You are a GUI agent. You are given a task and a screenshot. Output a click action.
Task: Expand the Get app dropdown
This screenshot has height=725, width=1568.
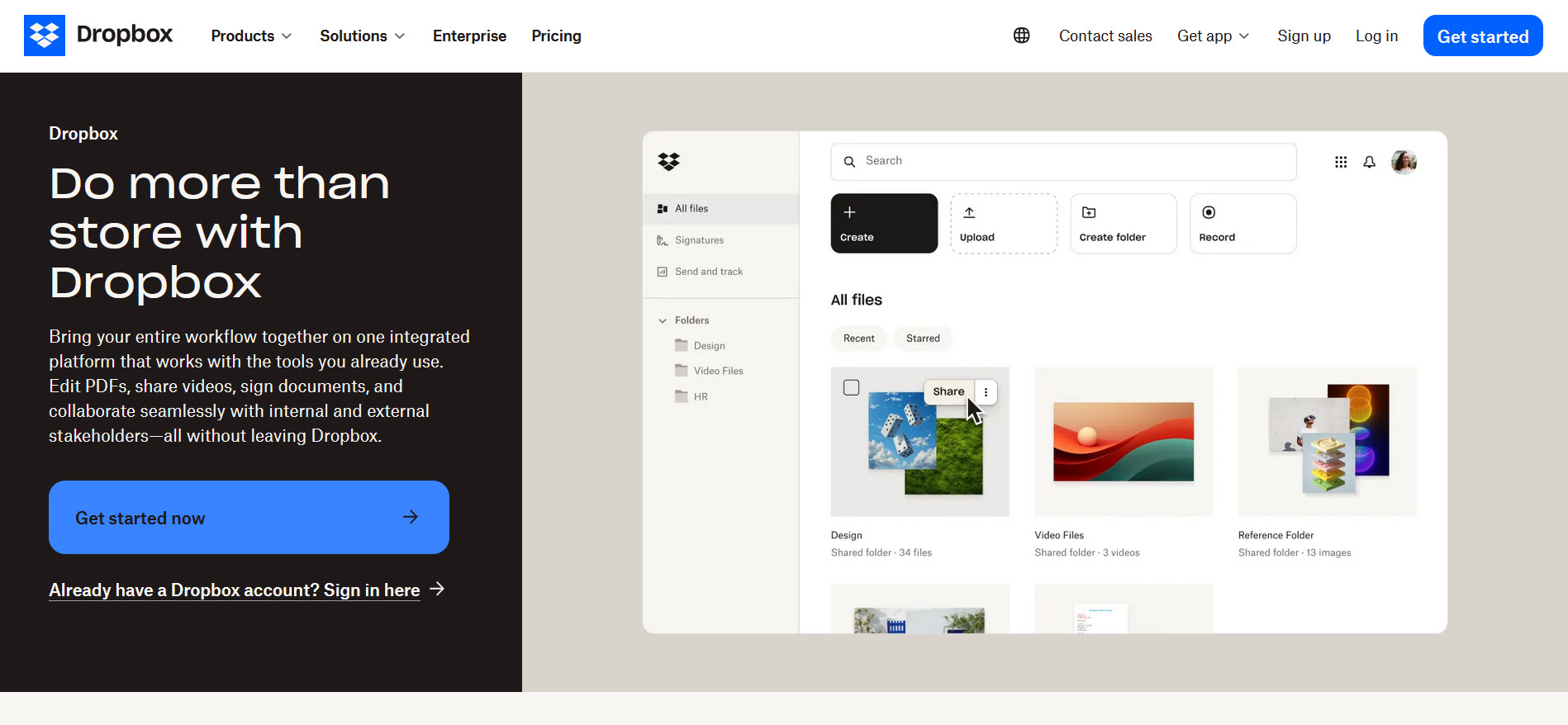tap(1213, 36)
